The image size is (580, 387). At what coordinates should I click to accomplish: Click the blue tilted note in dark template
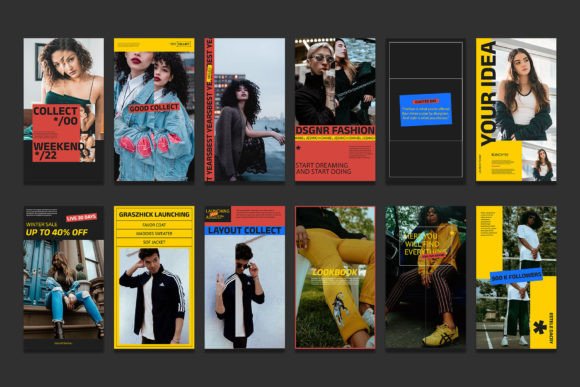coord(426,110)
